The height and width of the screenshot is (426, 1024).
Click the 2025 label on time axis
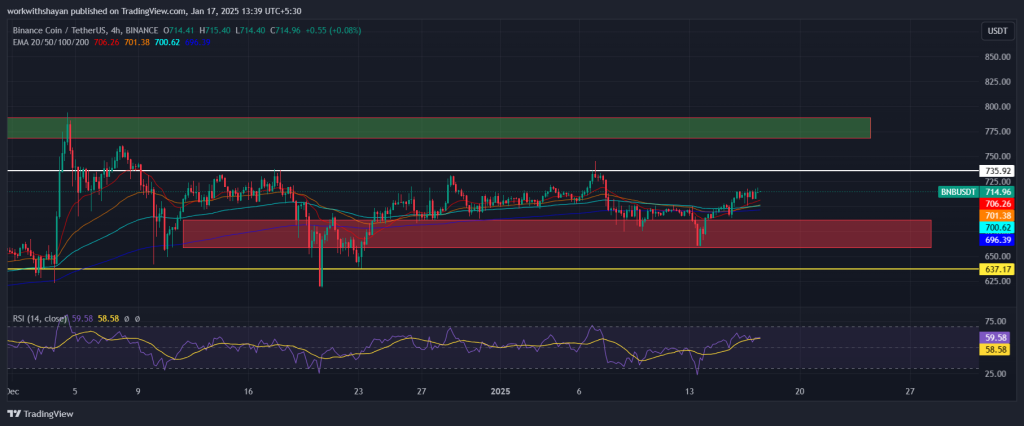pos(500,391)
